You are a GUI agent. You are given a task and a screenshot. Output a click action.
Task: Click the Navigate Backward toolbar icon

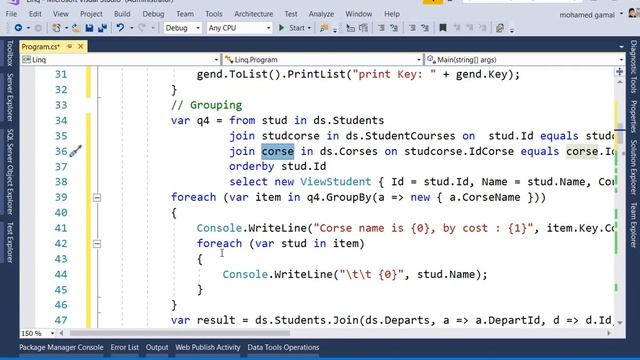point(18,28)
